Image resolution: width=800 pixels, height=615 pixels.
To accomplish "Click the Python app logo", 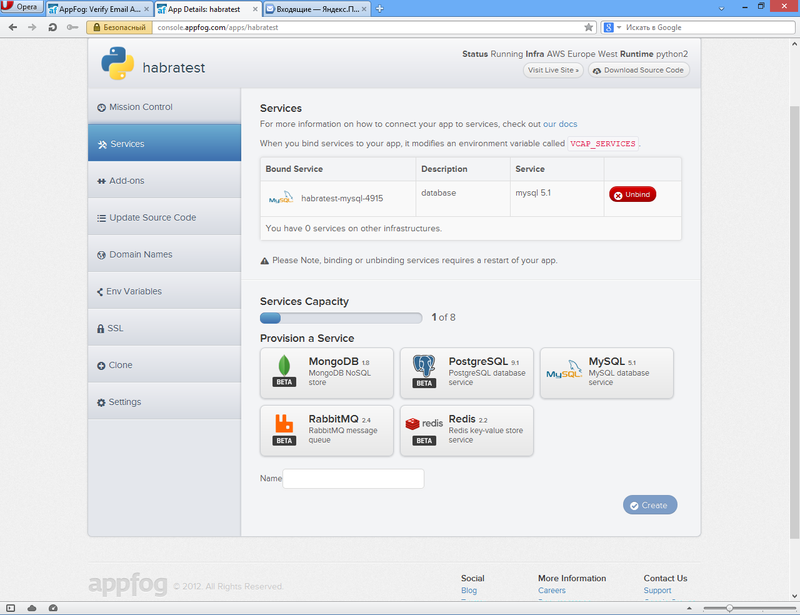I will tap(117, 63).
